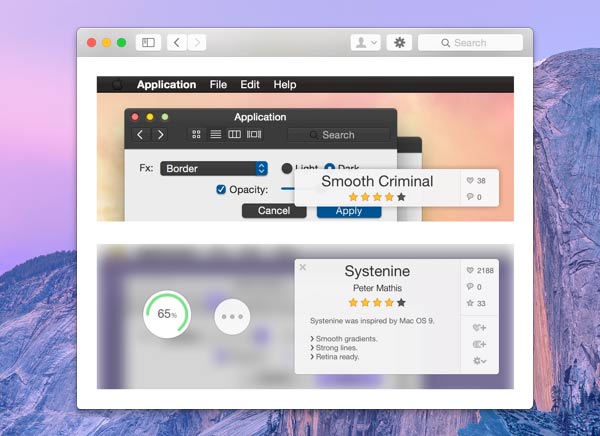
Task: Click forward arrow in dark Application window
Action: pyautogui.click(x=160, y=135)
